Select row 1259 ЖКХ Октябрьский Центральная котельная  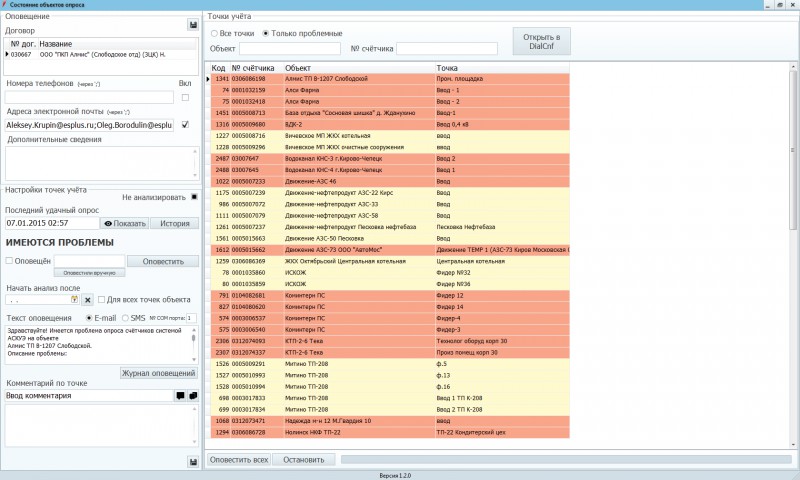390,261
